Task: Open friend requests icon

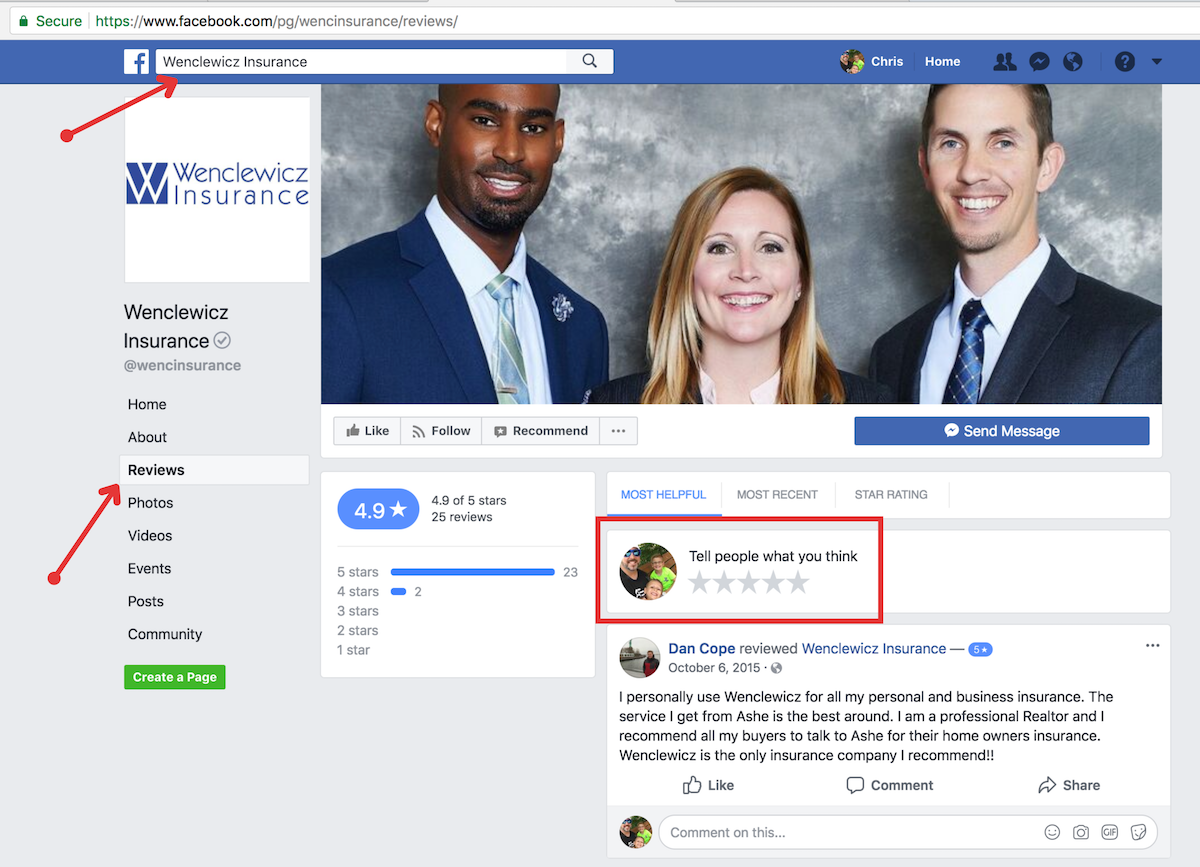Action: pyautogui.click(x=1005, y=61)
